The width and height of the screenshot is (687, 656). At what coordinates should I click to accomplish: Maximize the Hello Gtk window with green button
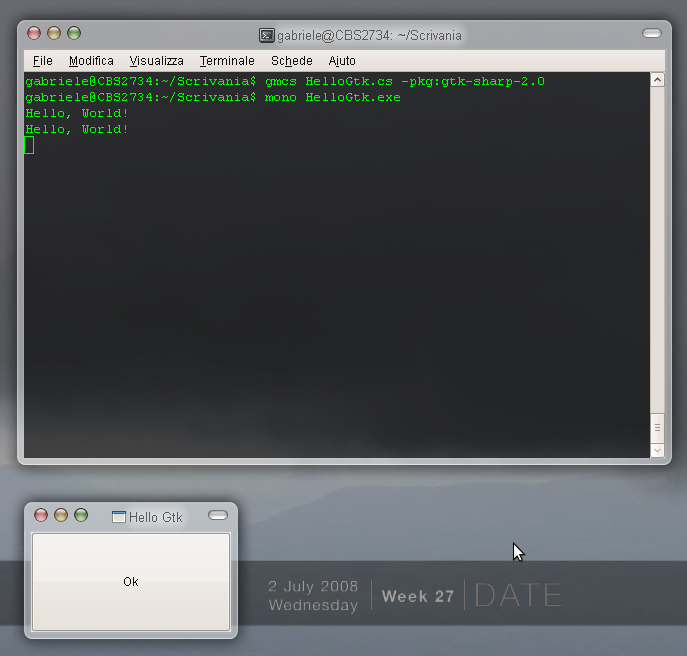(81, 516)
